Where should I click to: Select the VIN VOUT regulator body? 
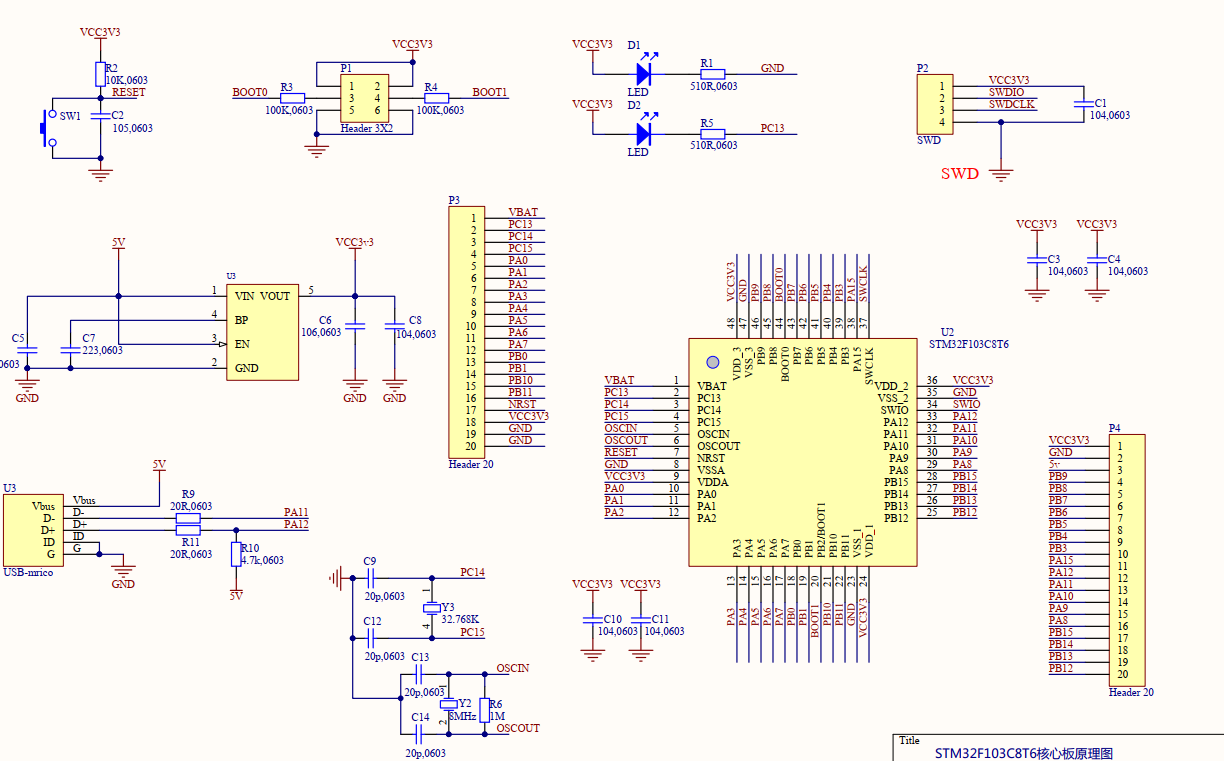(262, 332)
